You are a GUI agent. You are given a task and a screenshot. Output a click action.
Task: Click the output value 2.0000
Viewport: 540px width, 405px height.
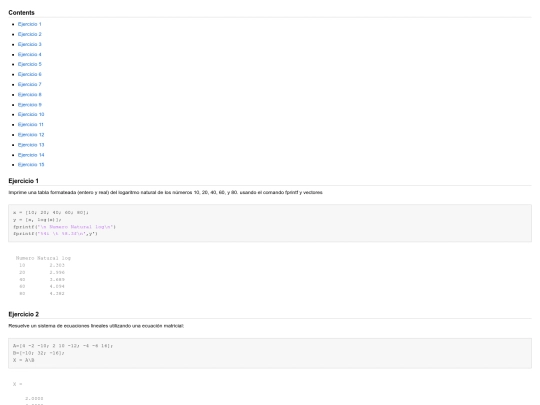tap(34, 398)
